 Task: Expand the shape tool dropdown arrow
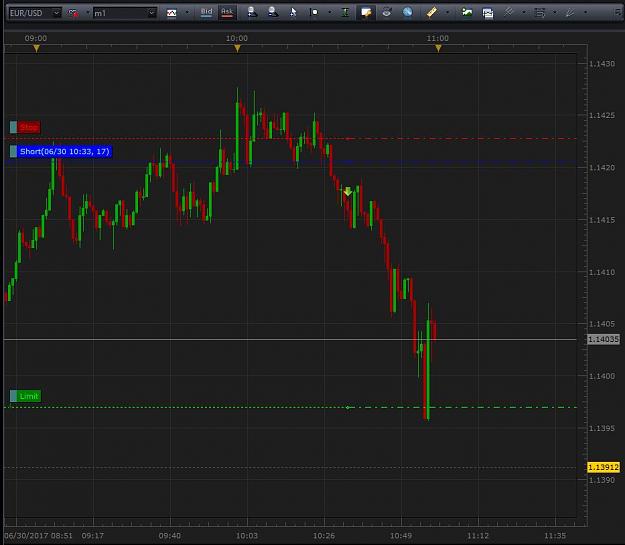click(x=330, y=12)
